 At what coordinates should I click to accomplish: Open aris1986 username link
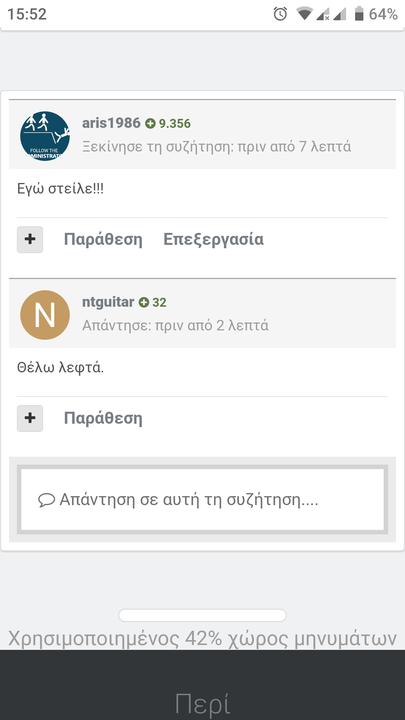[111, 123]
